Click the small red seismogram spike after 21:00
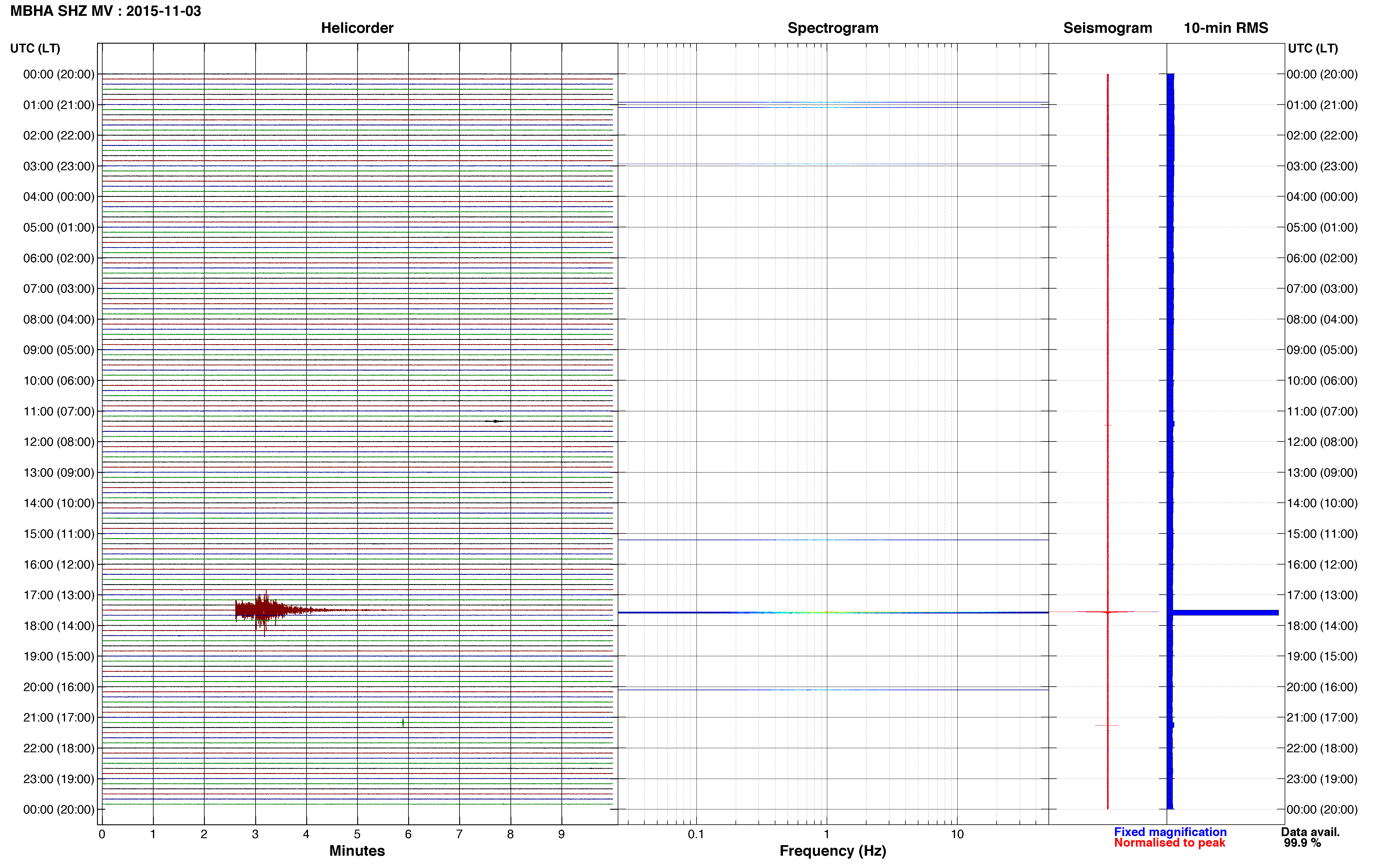Screen dimensions: 1389x868 click(1107, 726)
